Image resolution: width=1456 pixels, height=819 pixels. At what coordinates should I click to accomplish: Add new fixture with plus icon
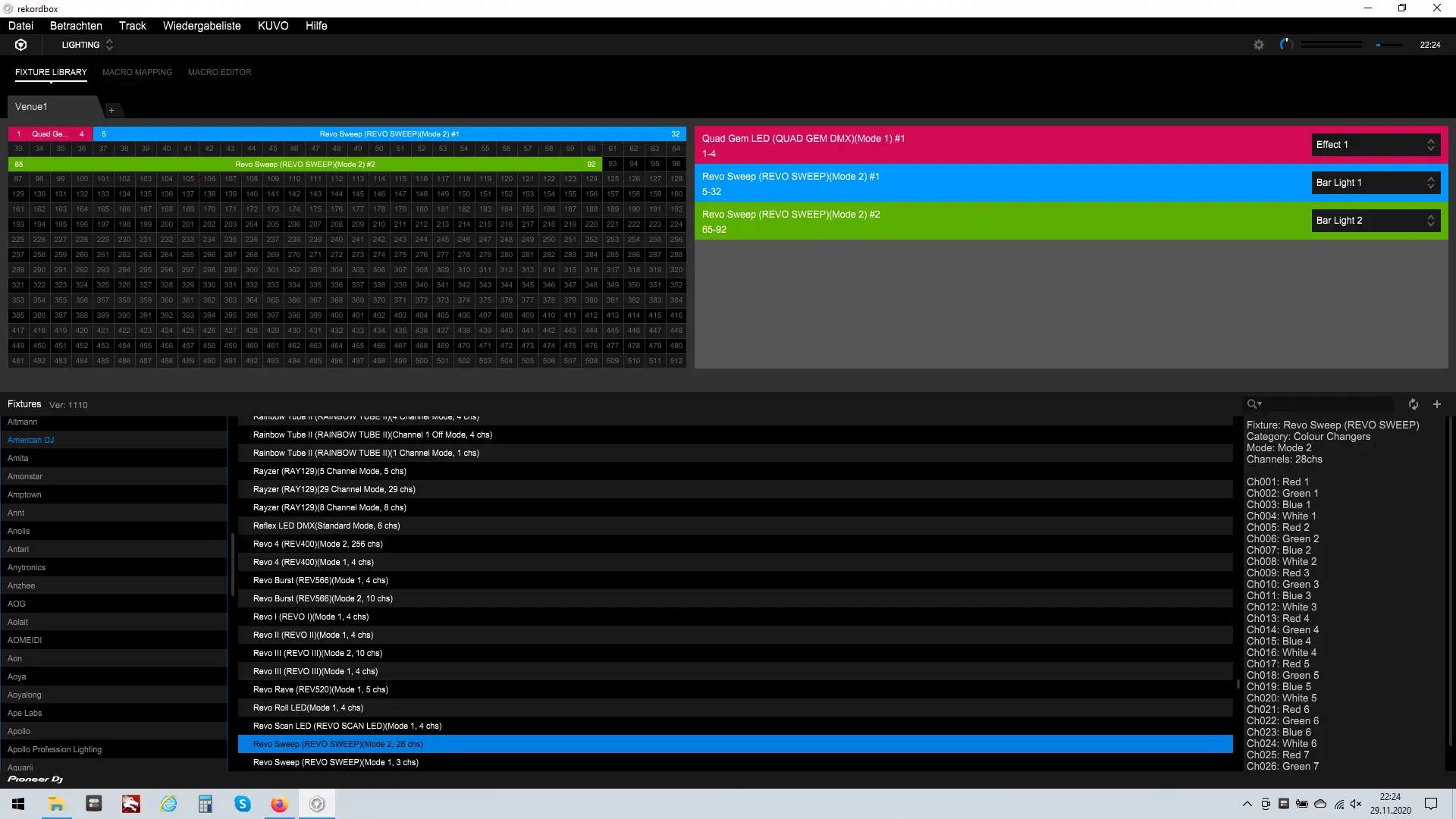click(1436, 404)
